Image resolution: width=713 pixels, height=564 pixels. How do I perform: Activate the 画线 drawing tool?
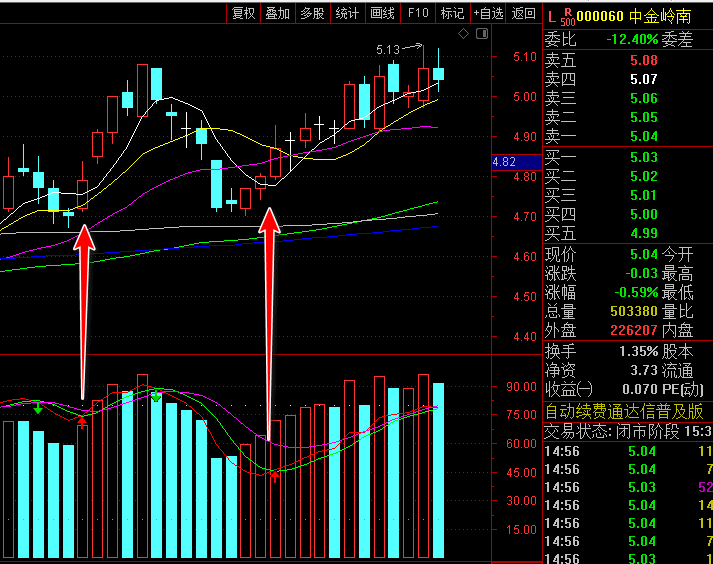pyautogui.click(x=382, y=14)
